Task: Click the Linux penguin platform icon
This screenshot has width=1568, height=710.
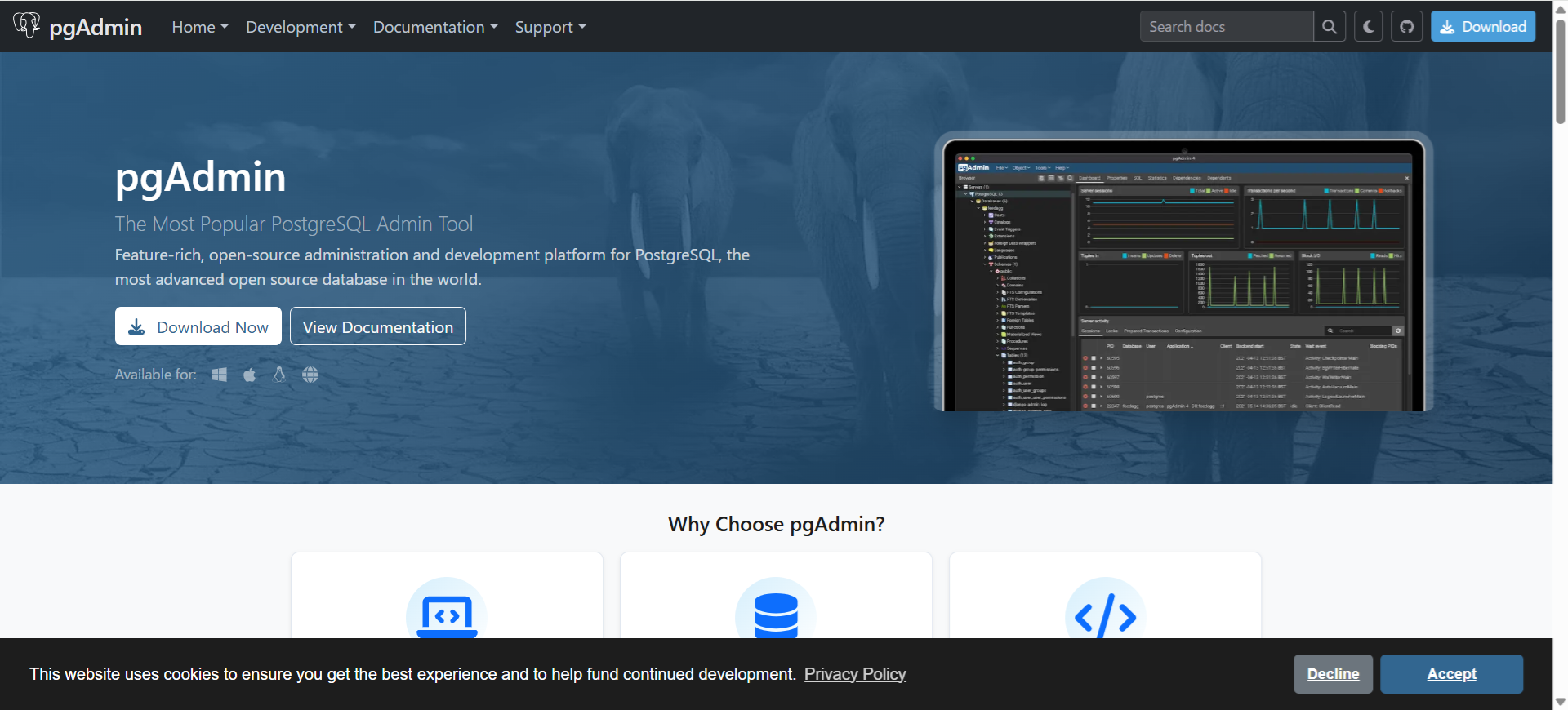Action: (279, 375)
